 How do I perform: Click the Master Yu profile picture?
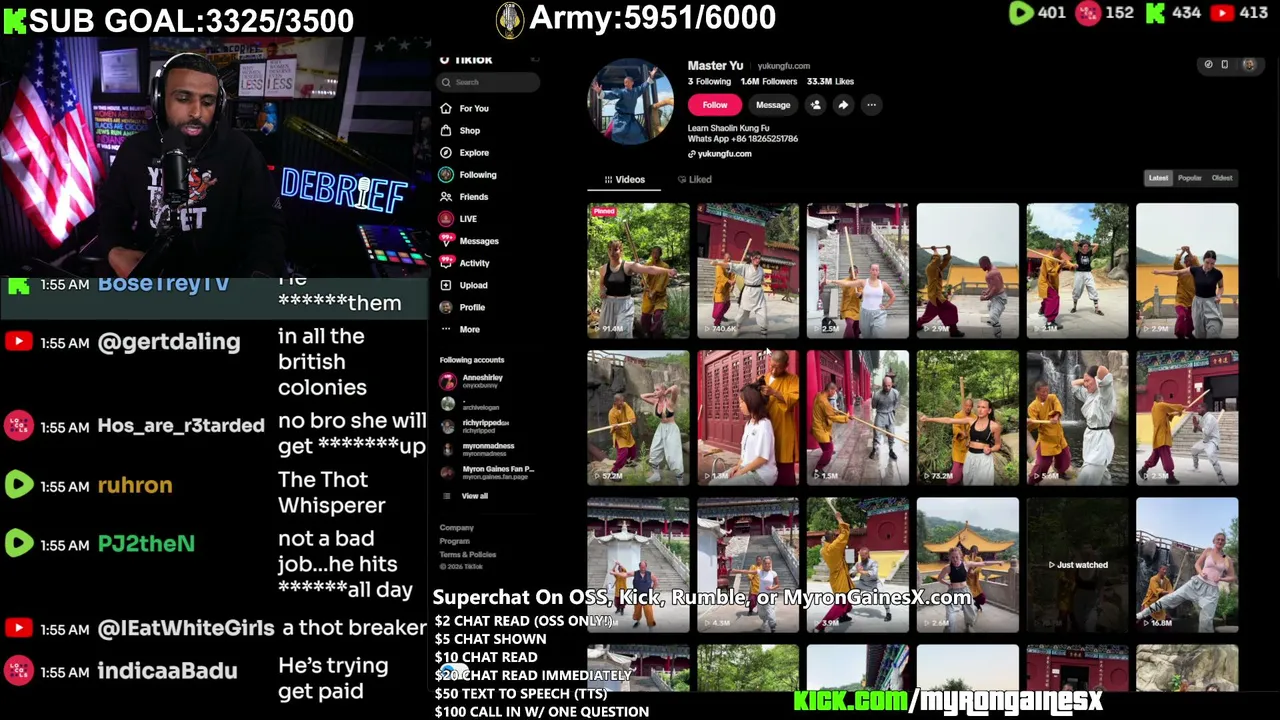pyautogui.click(x=631, y=101)
